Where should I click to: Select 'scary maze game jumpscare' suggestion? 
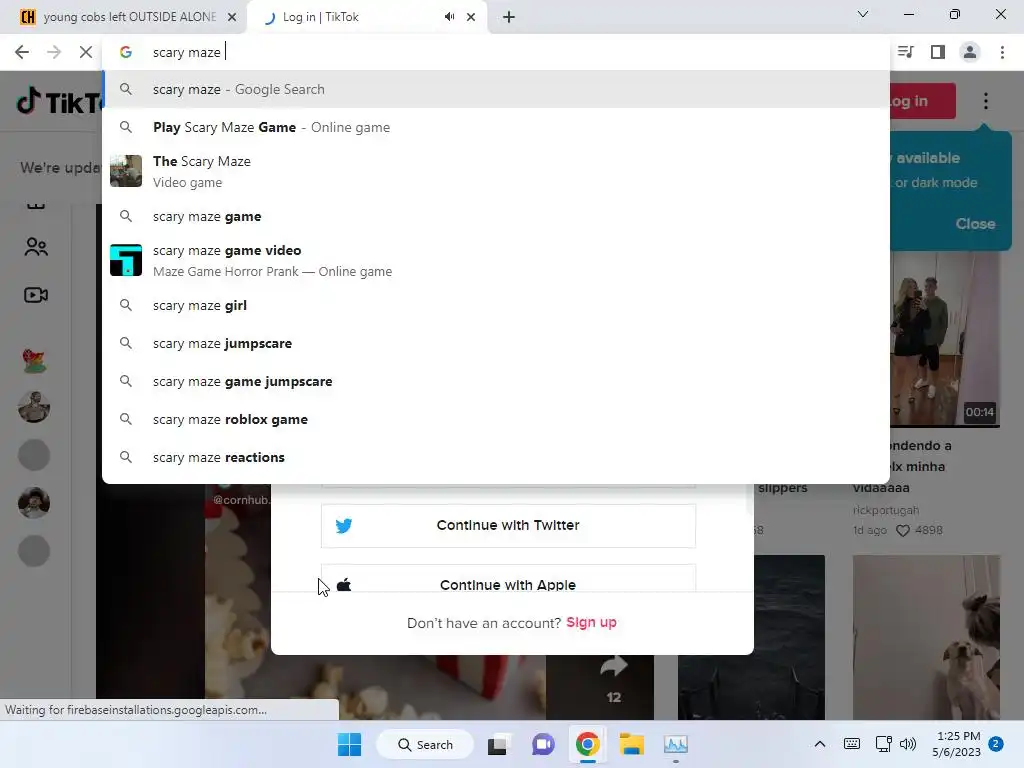point(496,381)
